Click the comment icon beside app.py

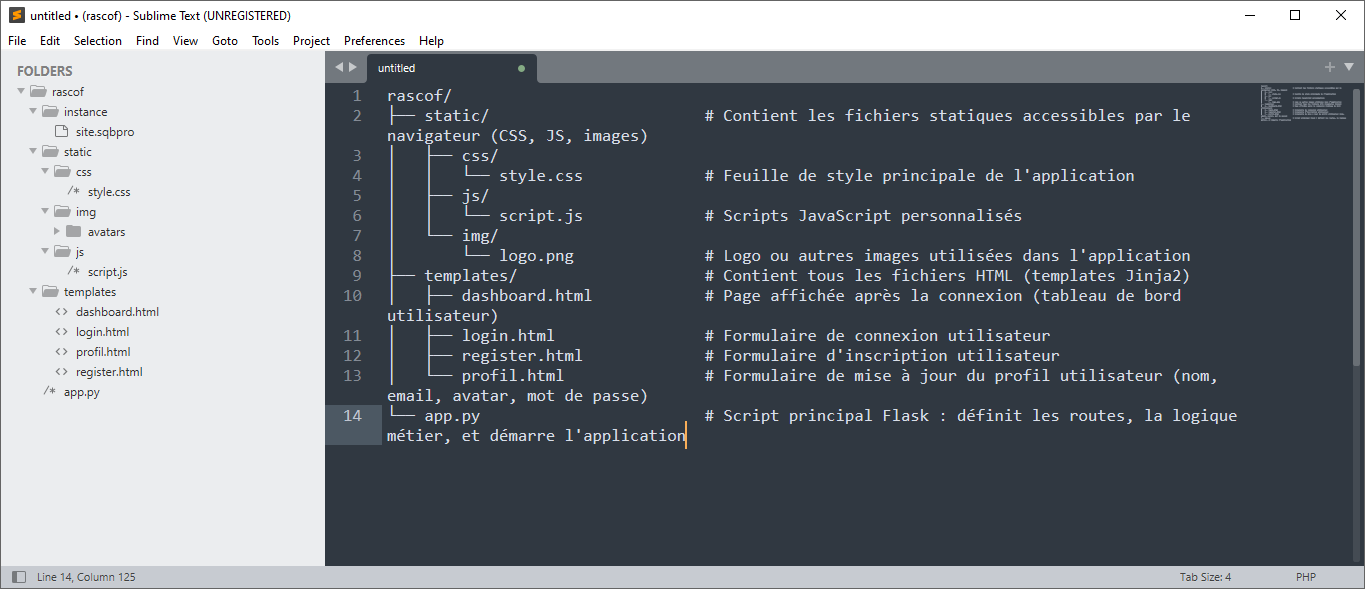[x=49, y=392]
